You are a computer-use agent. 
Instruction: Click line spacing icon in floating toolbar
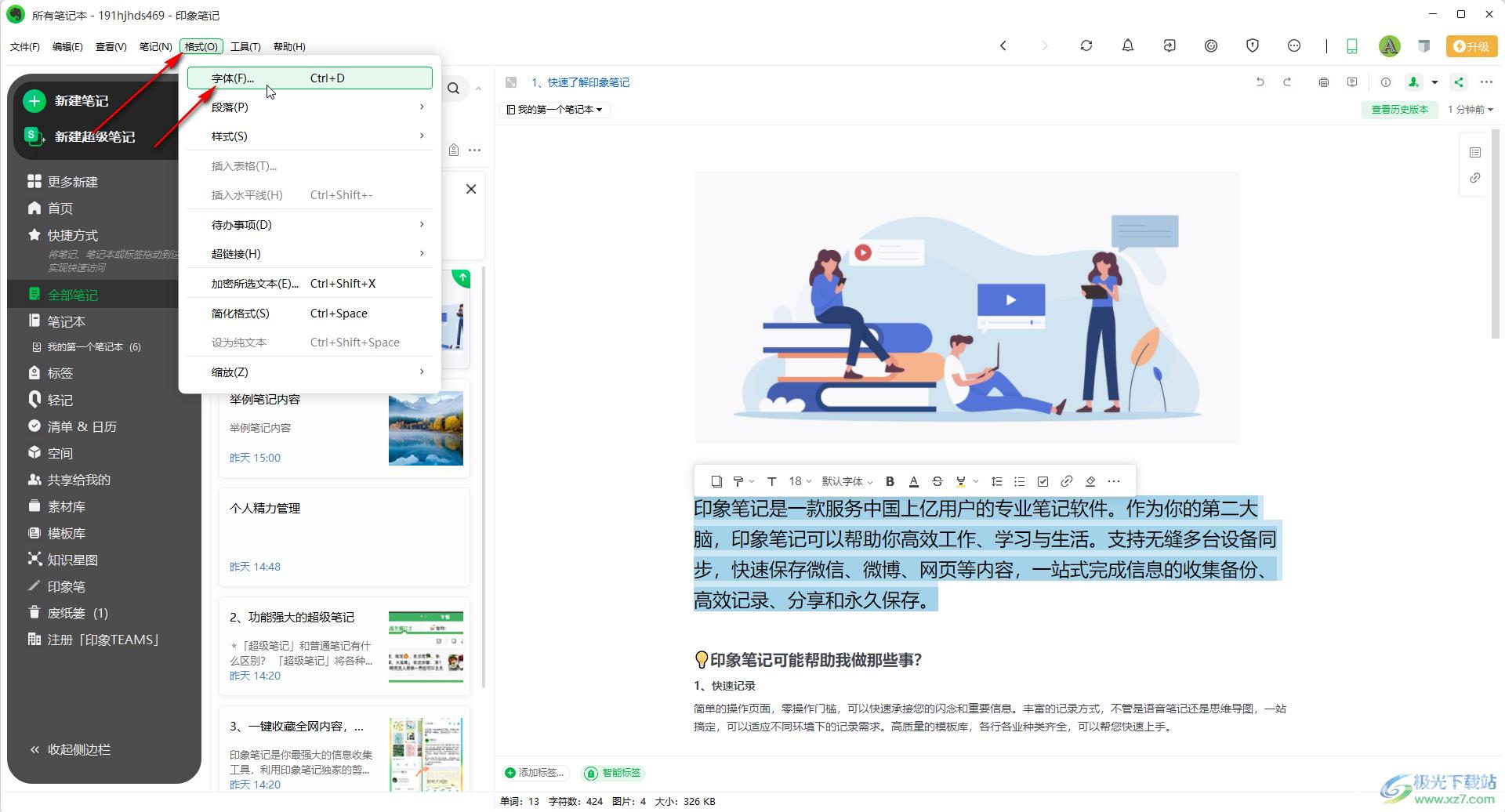coord(996,481)
